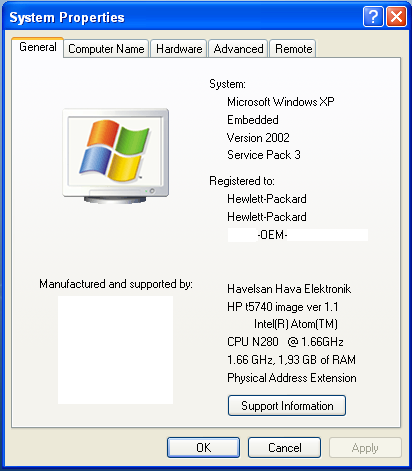The width and height of the screenshot is (412, 471).
Task: Close the System Properties dialog
Action: click(396, 16)
